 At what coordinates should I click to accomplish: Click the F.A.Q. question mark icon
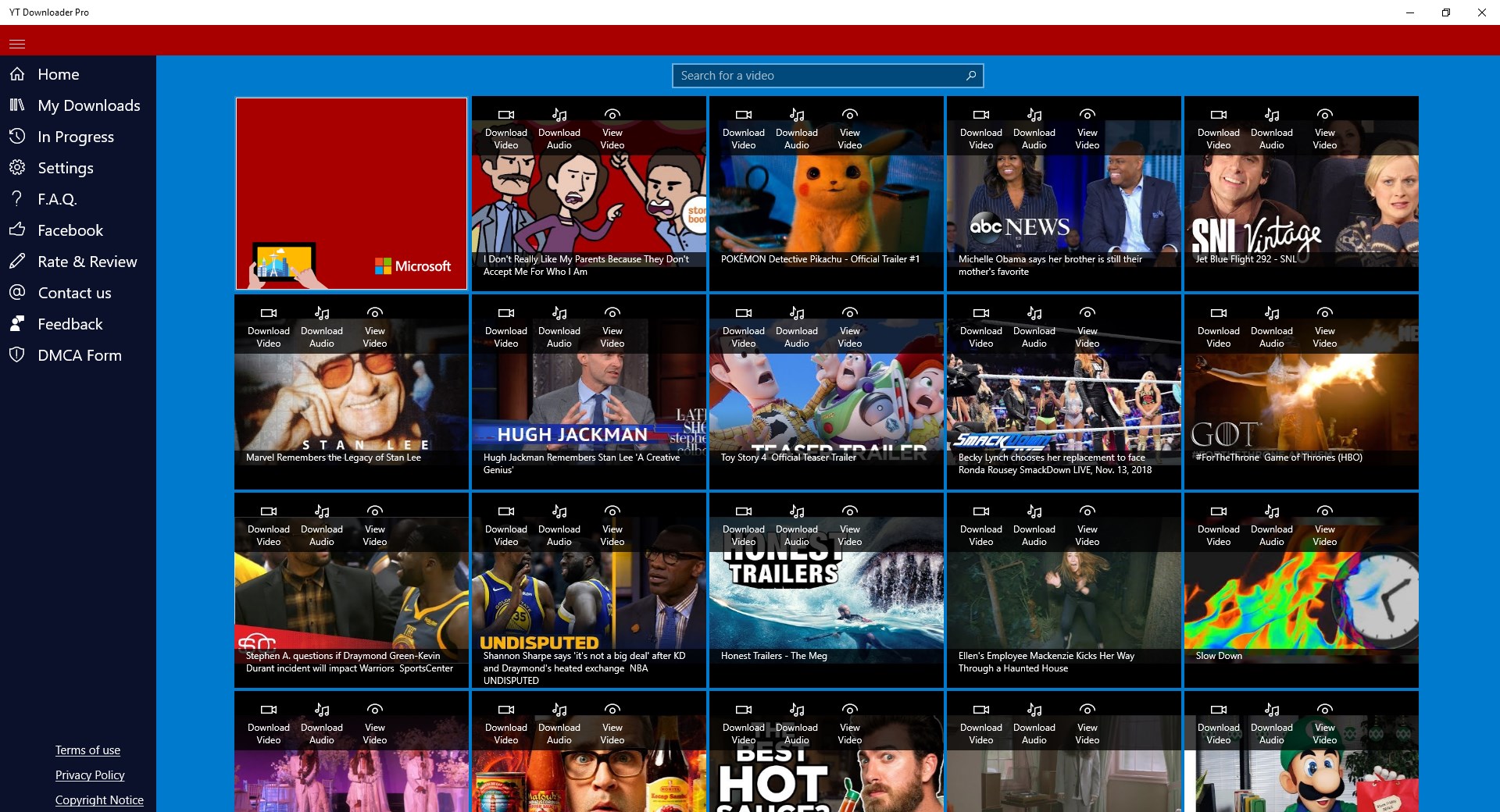click(x=17, y=199)
